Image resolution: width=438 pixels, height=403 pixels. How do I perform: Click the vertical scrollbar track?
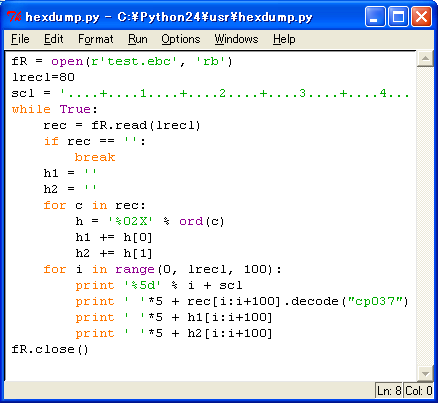point(425,216)
